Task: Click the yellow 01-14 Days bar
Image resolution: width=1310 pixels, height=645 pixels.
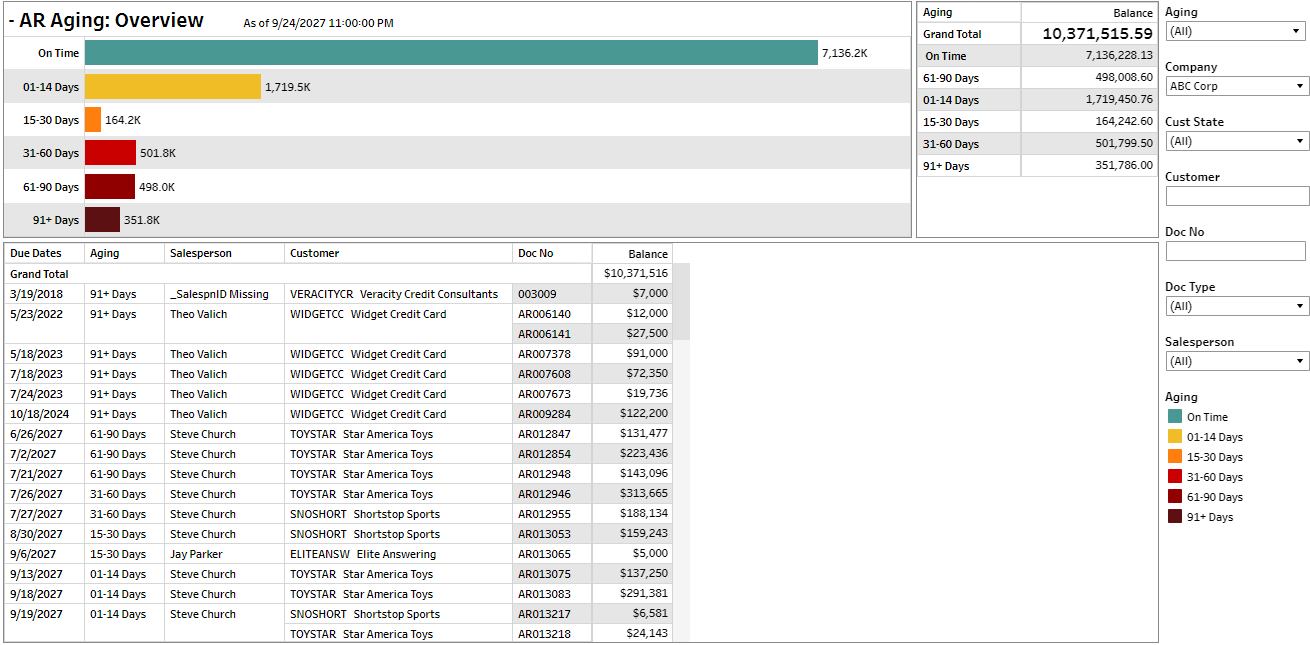Action: (x=175, y=86)
